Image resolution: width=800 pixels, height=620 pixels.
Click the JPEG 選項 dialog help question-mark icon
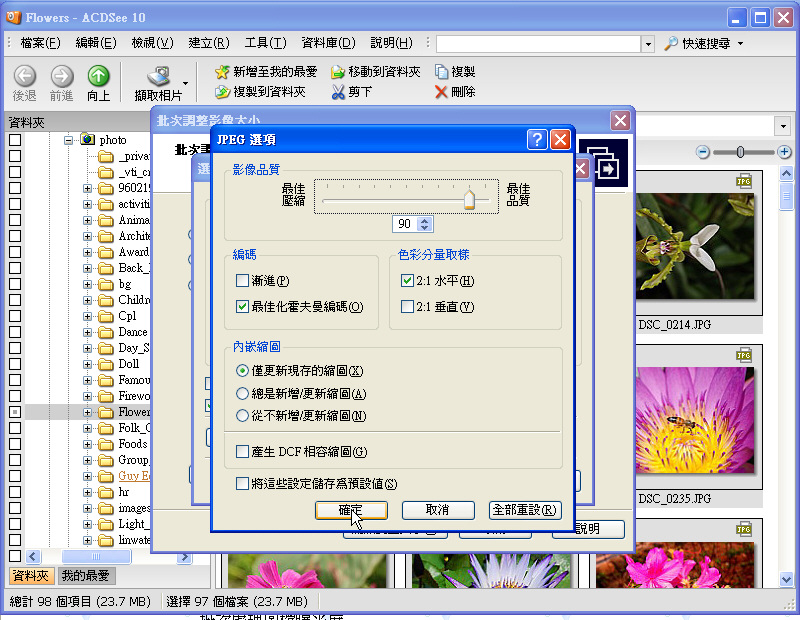point(537,140)
